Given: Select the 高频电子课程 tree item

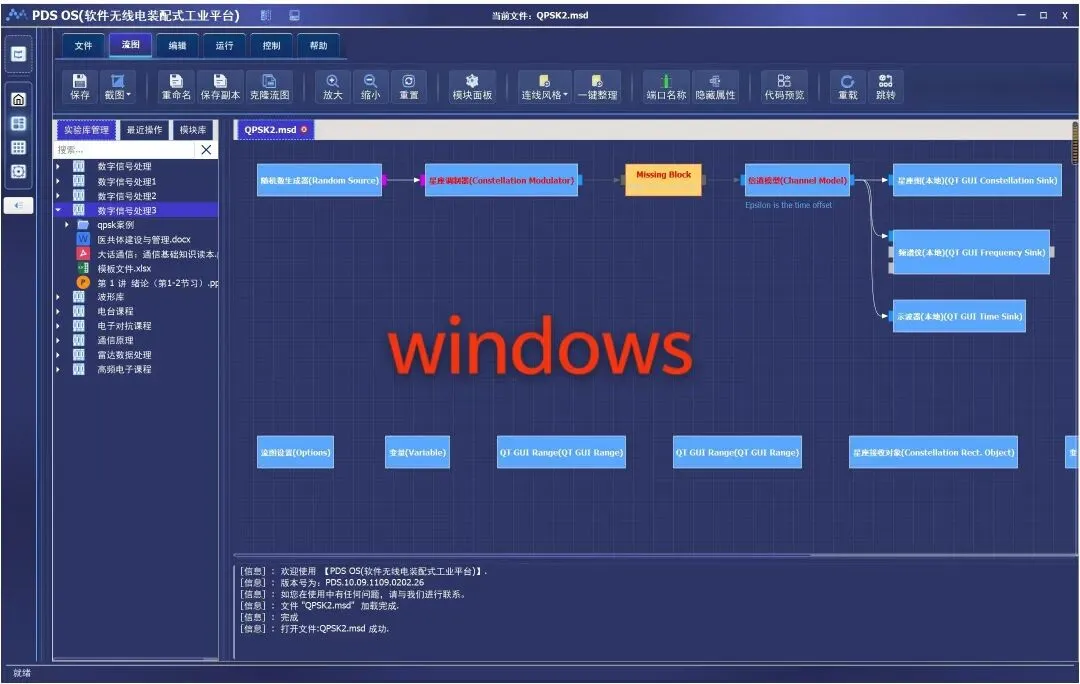Looking at the screenshot, I should pos(124,369).
